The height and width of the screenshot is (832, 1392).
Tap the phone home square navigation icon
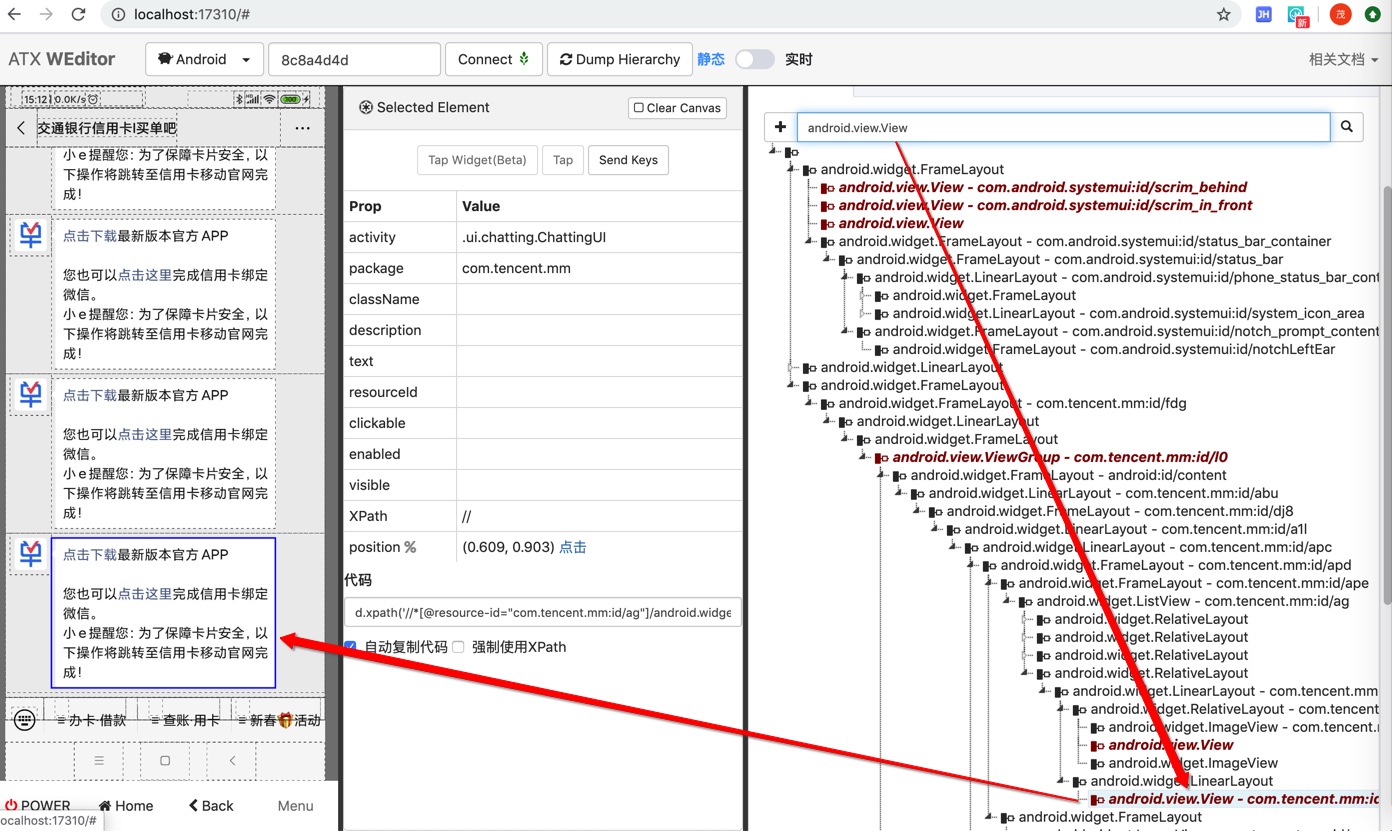tap(165, 760)
